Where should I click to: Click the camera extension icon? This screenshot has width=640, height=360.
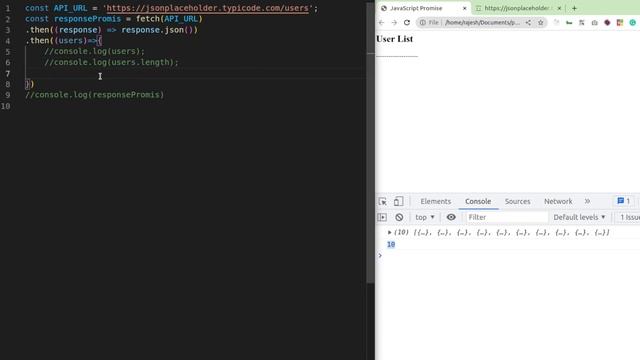pos(595,23)
